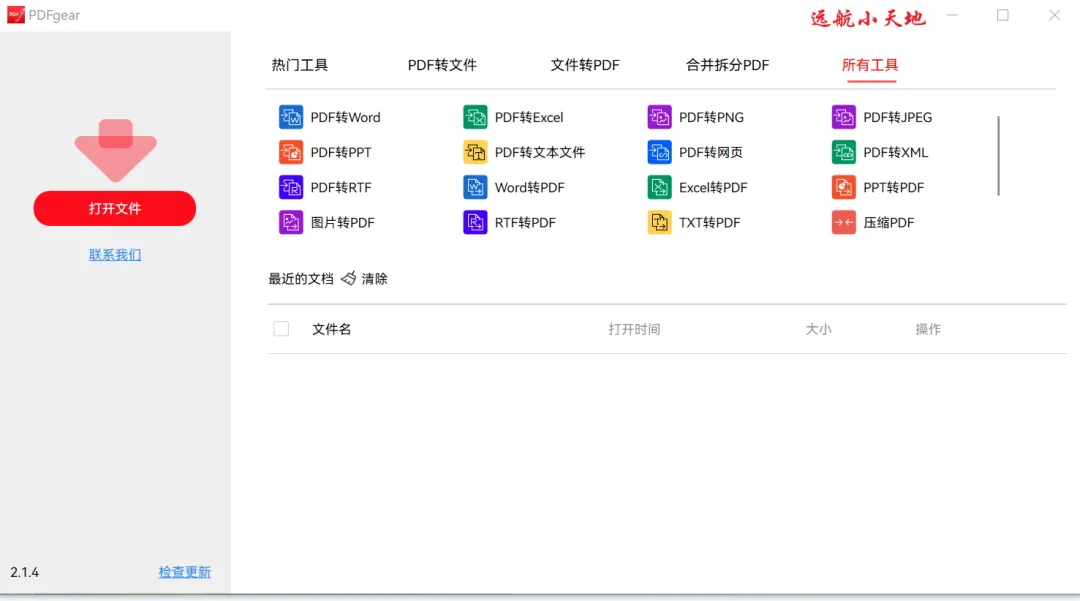Click the broom icon beside 清除
The image size is (1080, 601).
349,278
